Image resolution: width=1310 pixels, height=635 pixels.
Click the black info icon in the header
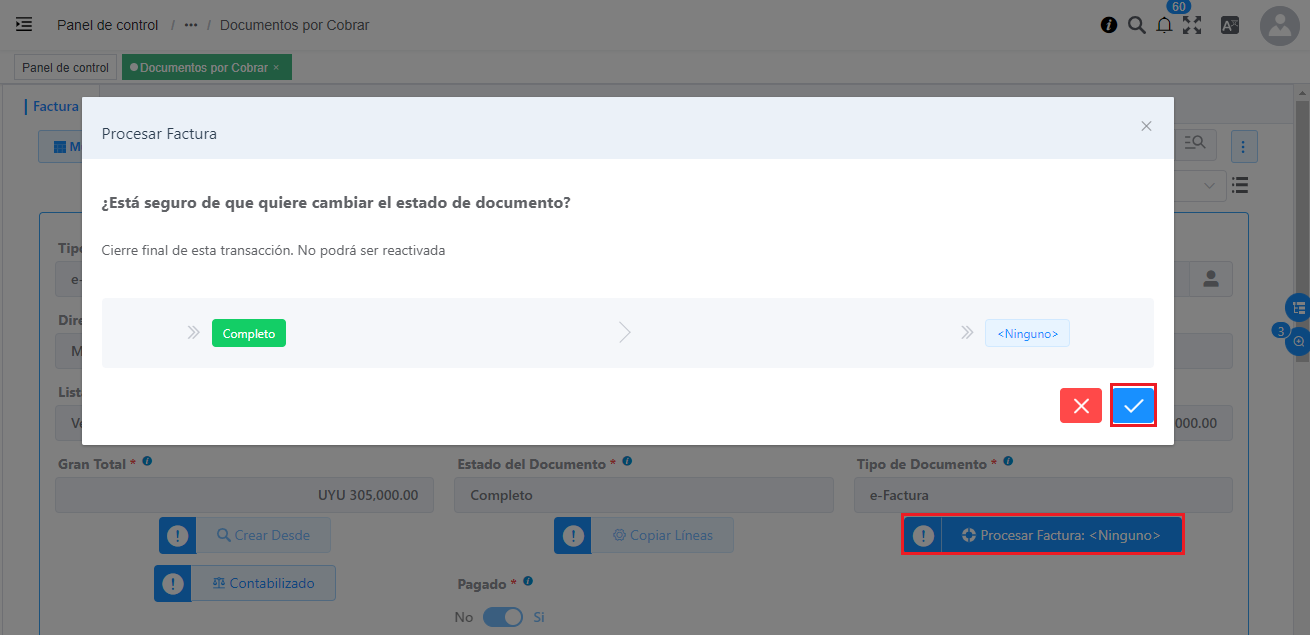click(x=1108, y=25)
